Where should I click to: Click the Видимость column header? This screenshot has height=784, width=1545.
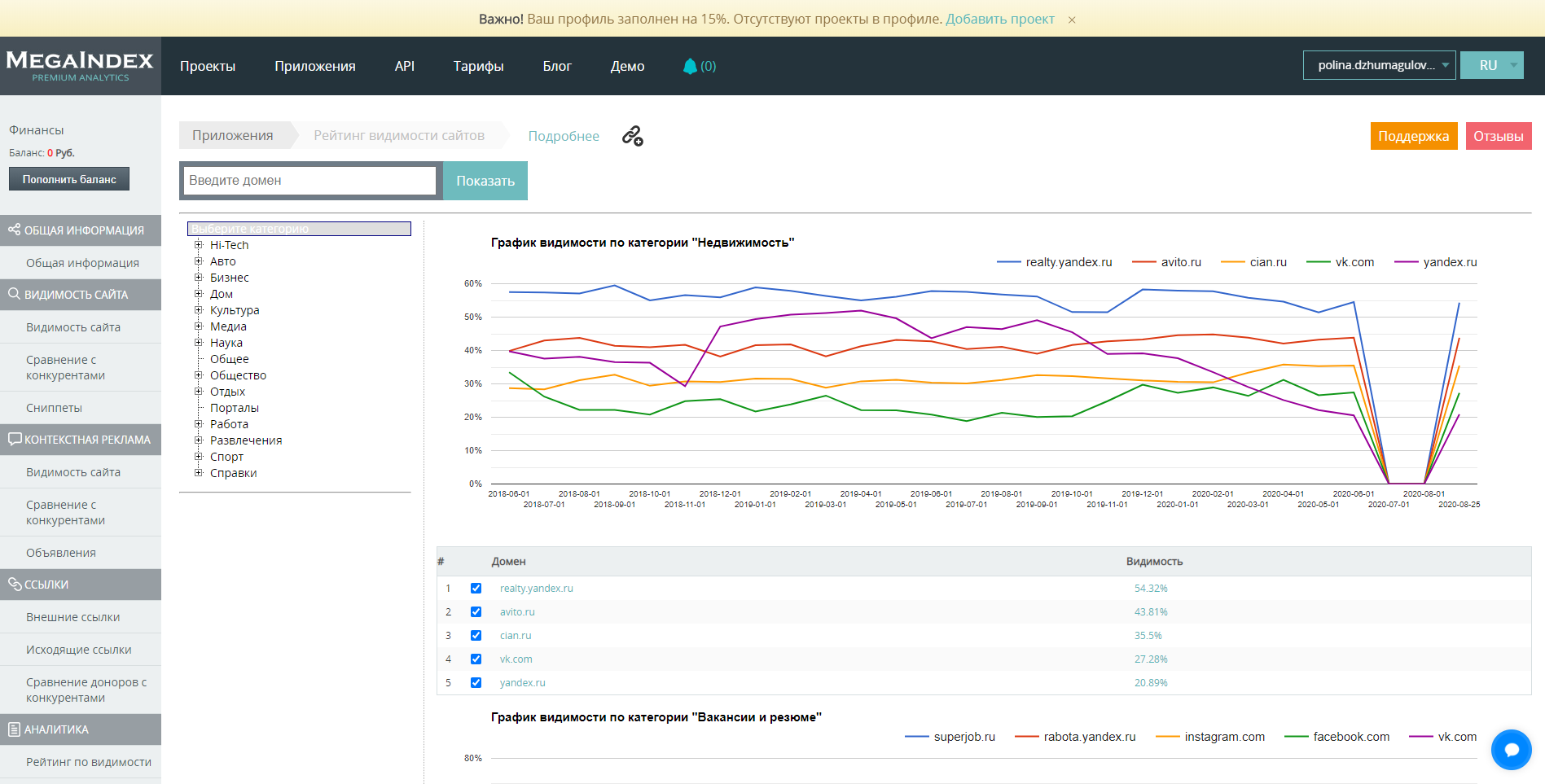coord(1154,562)
